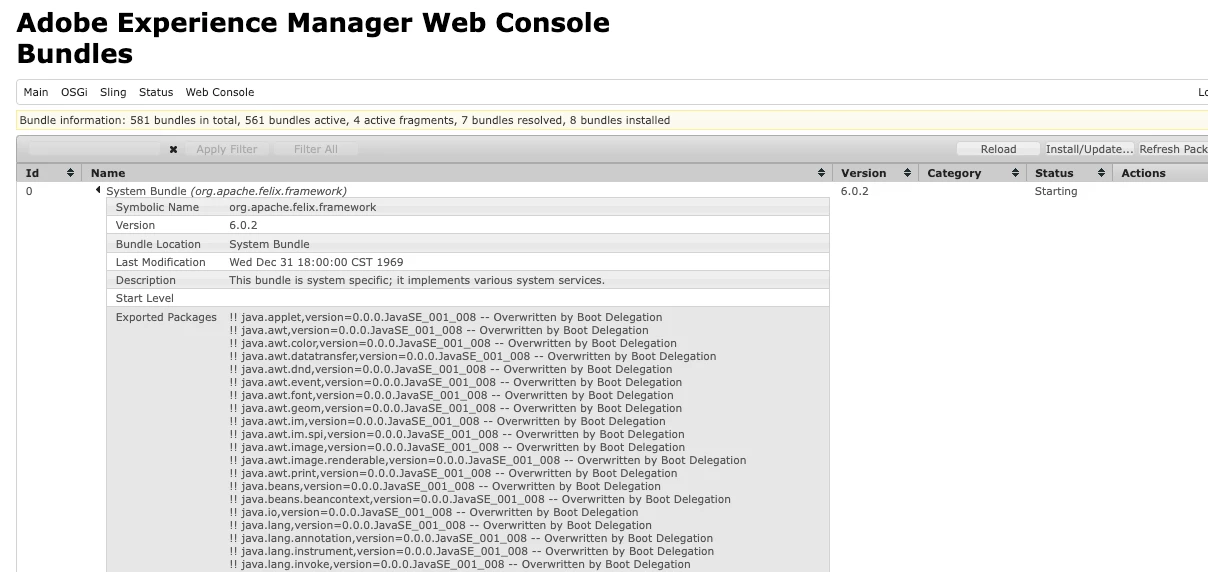Select bundle id 0 cell

pyautogui.click(x=29, y=191)
